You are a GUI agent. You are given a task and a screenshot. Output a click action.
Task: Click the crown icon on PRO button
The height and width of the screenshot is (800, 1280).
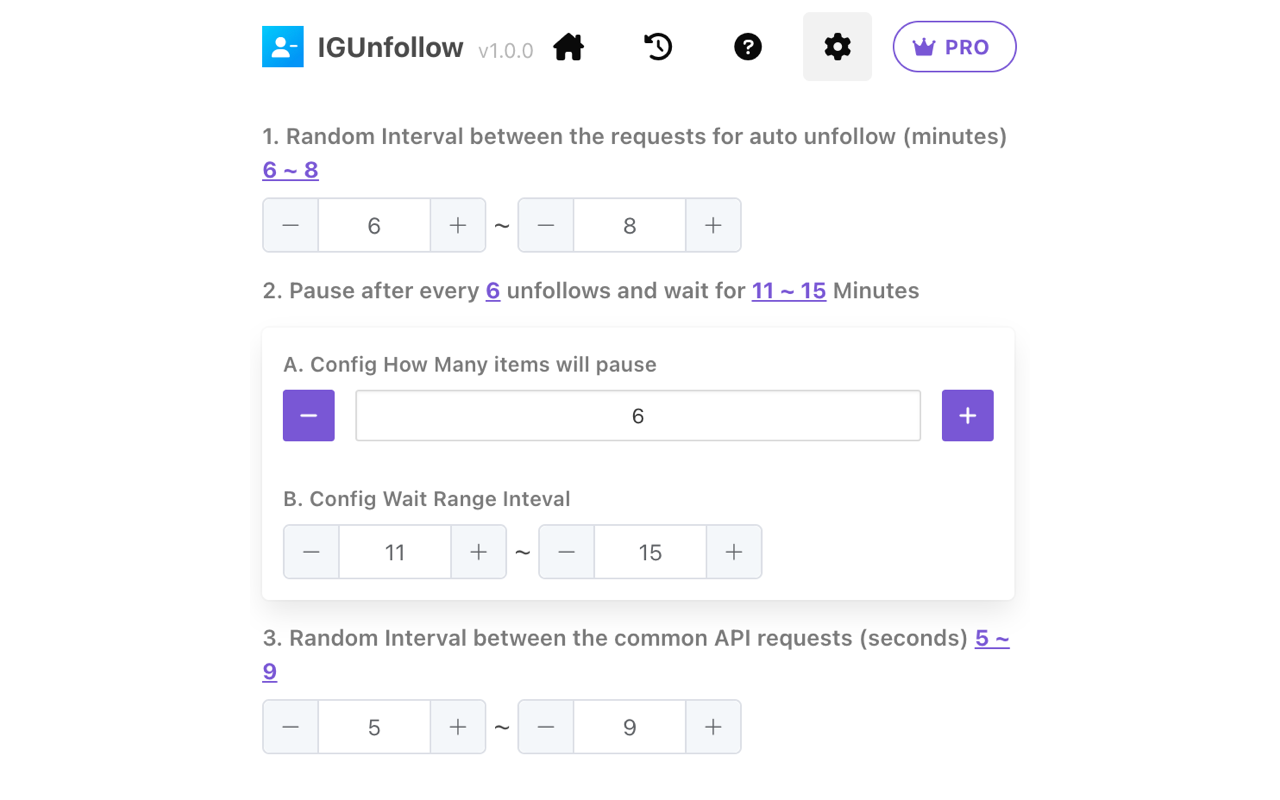tap(922, 46)
